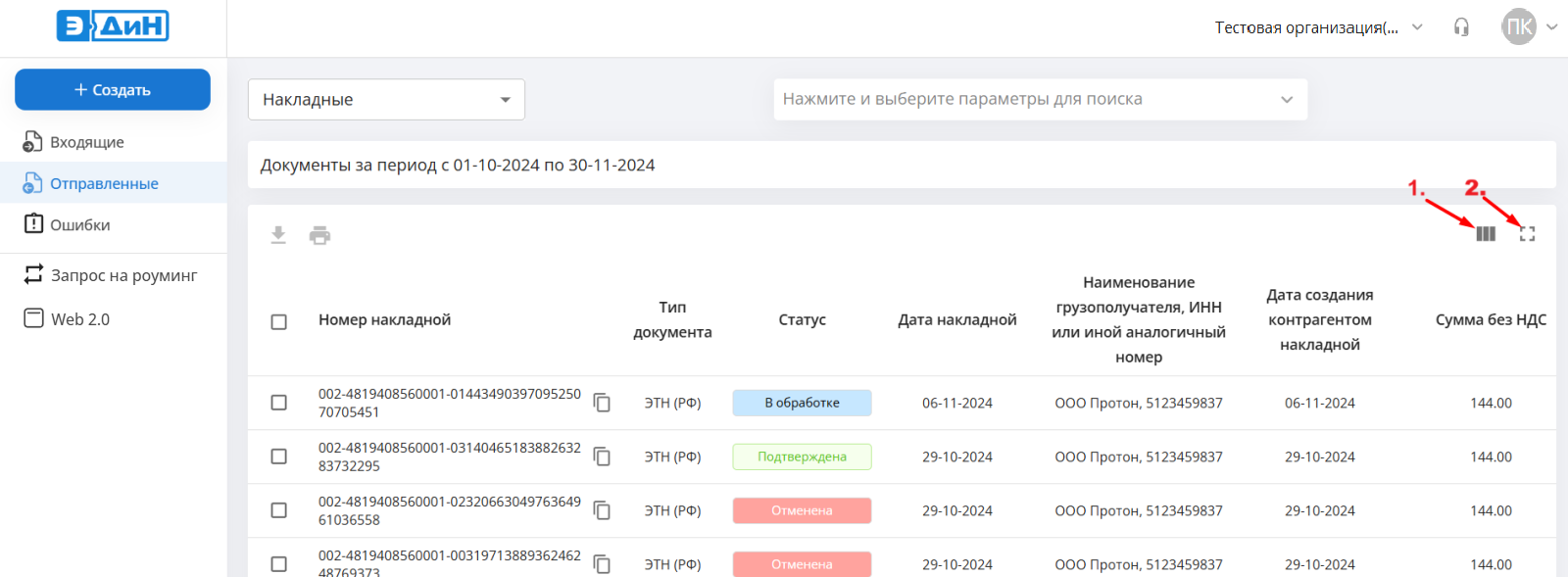
Task: Open Запрос на роуминг
Action: pos(123,275)
